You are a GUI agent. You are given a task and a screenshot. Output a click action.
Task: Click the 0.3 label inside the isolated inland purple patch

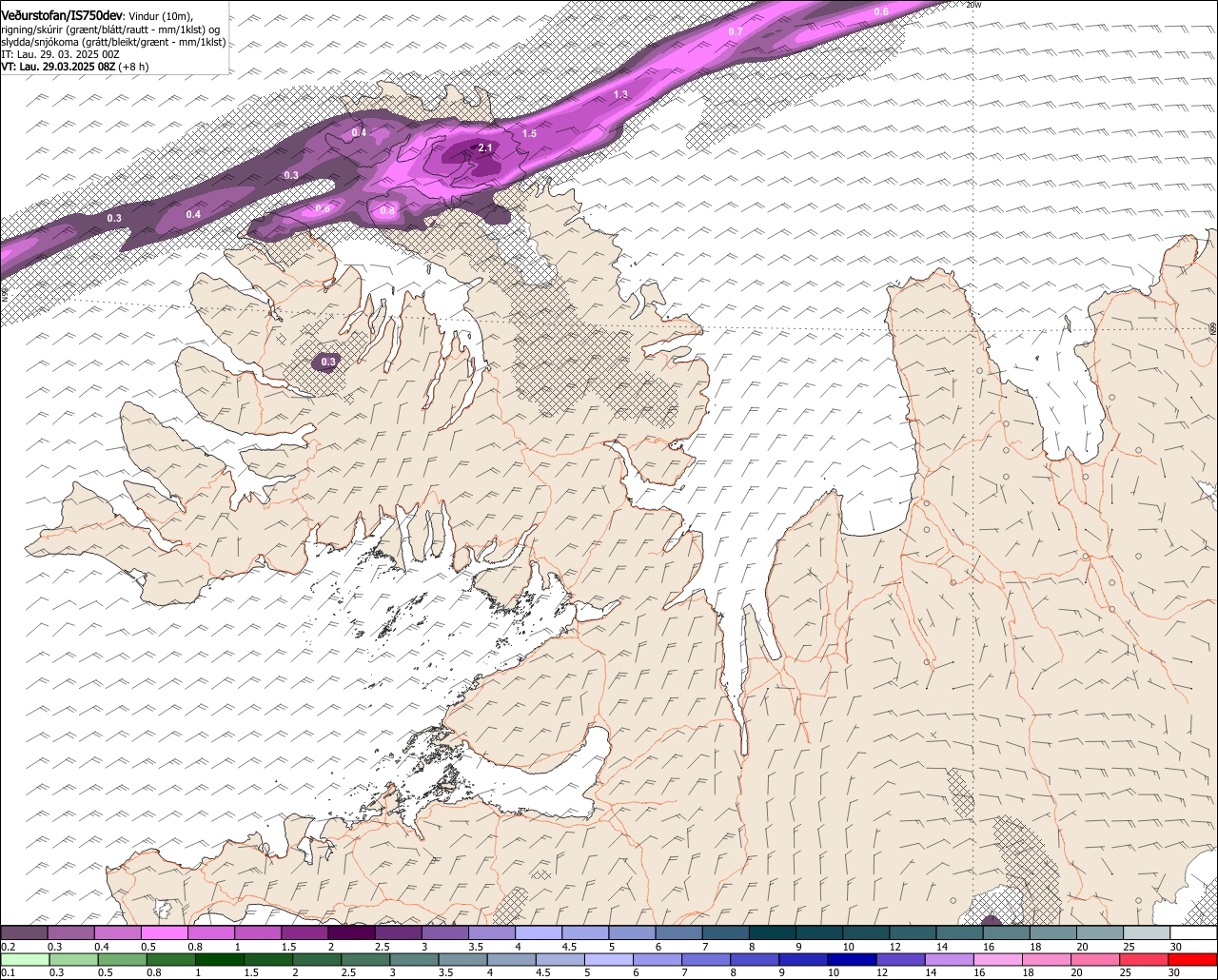(x=328, y=362)
